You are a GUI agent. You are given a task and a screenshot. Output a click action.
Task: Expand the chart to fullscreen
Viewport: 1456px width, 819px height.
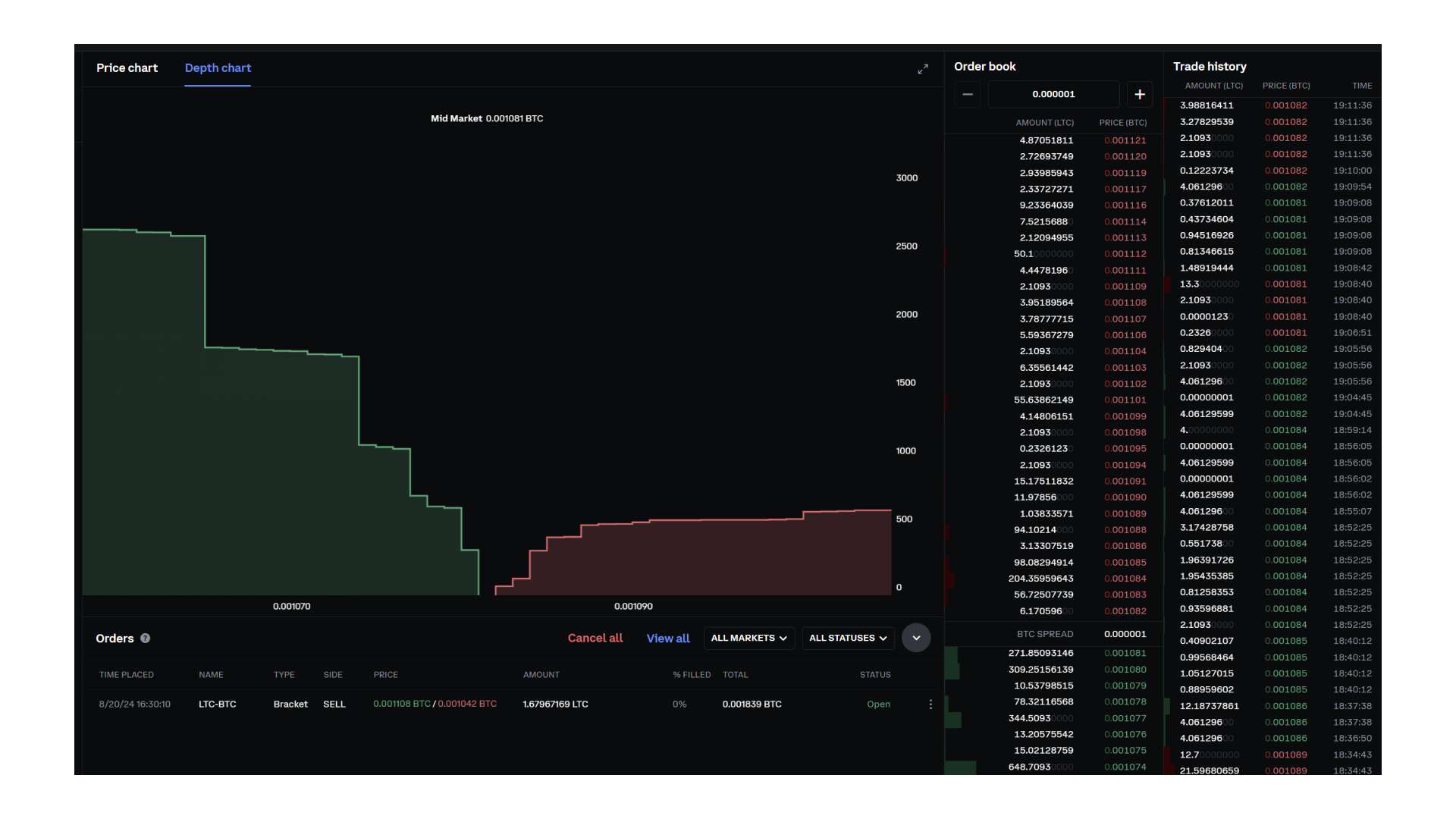click(923, 68)
